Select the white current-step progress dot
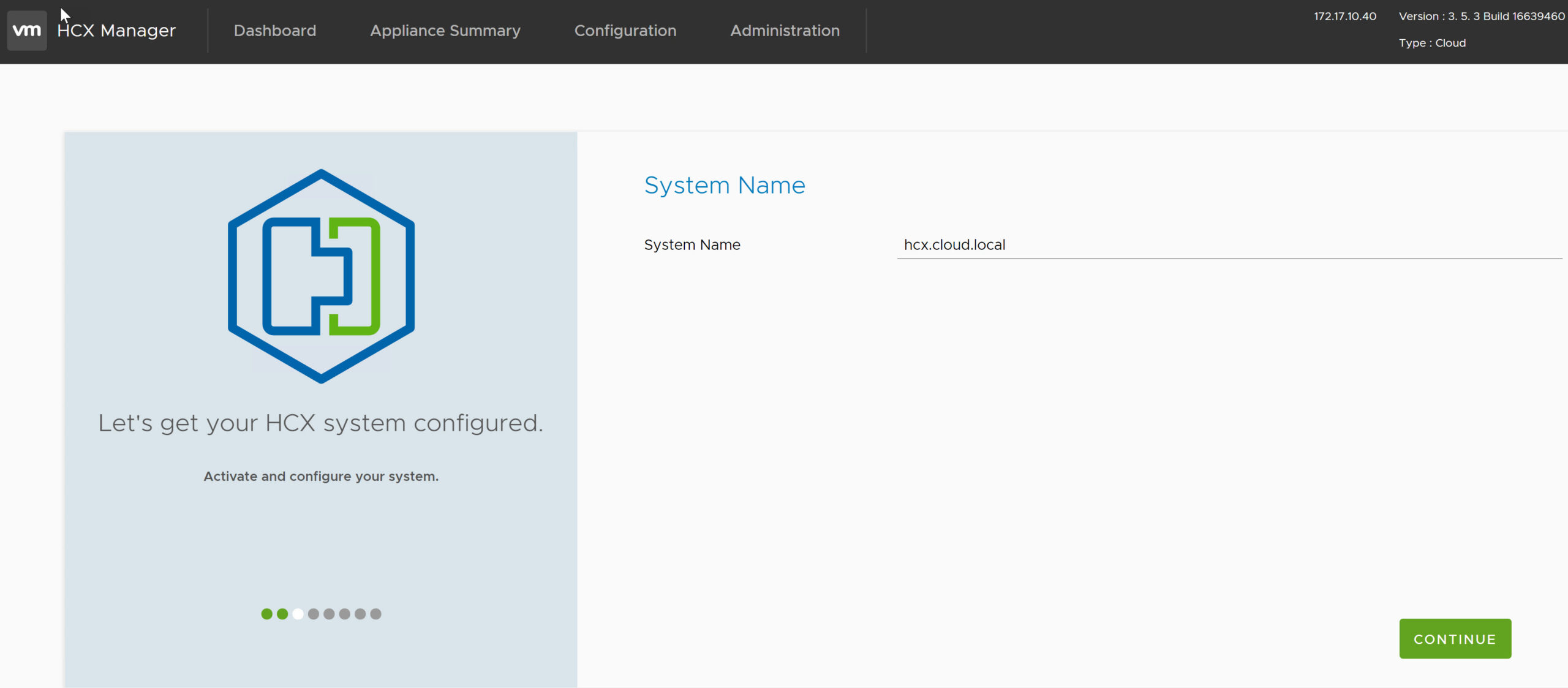Image resolution: width=1568 pixels, height=688 pixels. pyautogui.click(x=298, y=614)
